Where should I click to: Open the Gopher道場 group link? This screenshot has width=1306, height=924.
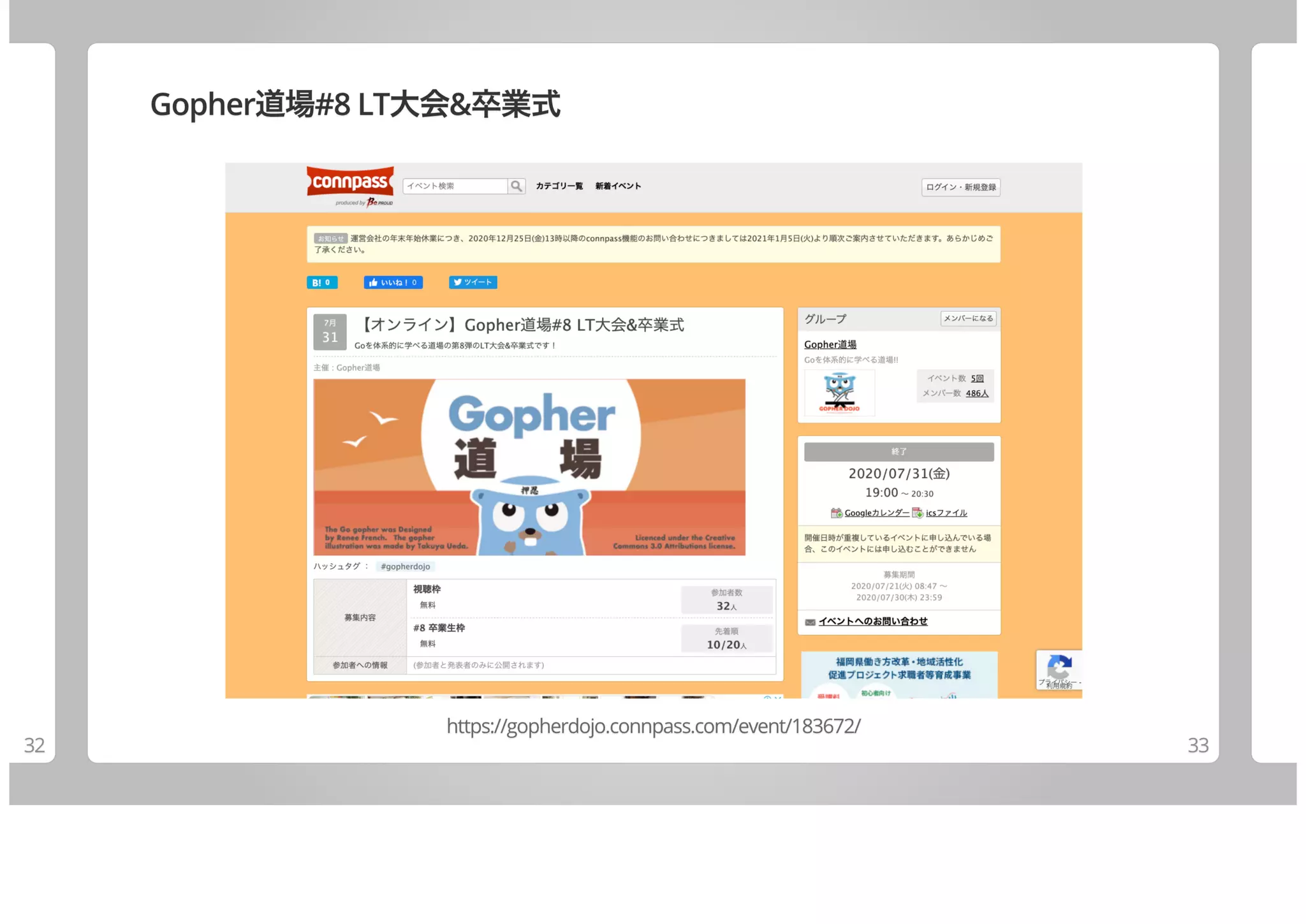coord(830,344)
